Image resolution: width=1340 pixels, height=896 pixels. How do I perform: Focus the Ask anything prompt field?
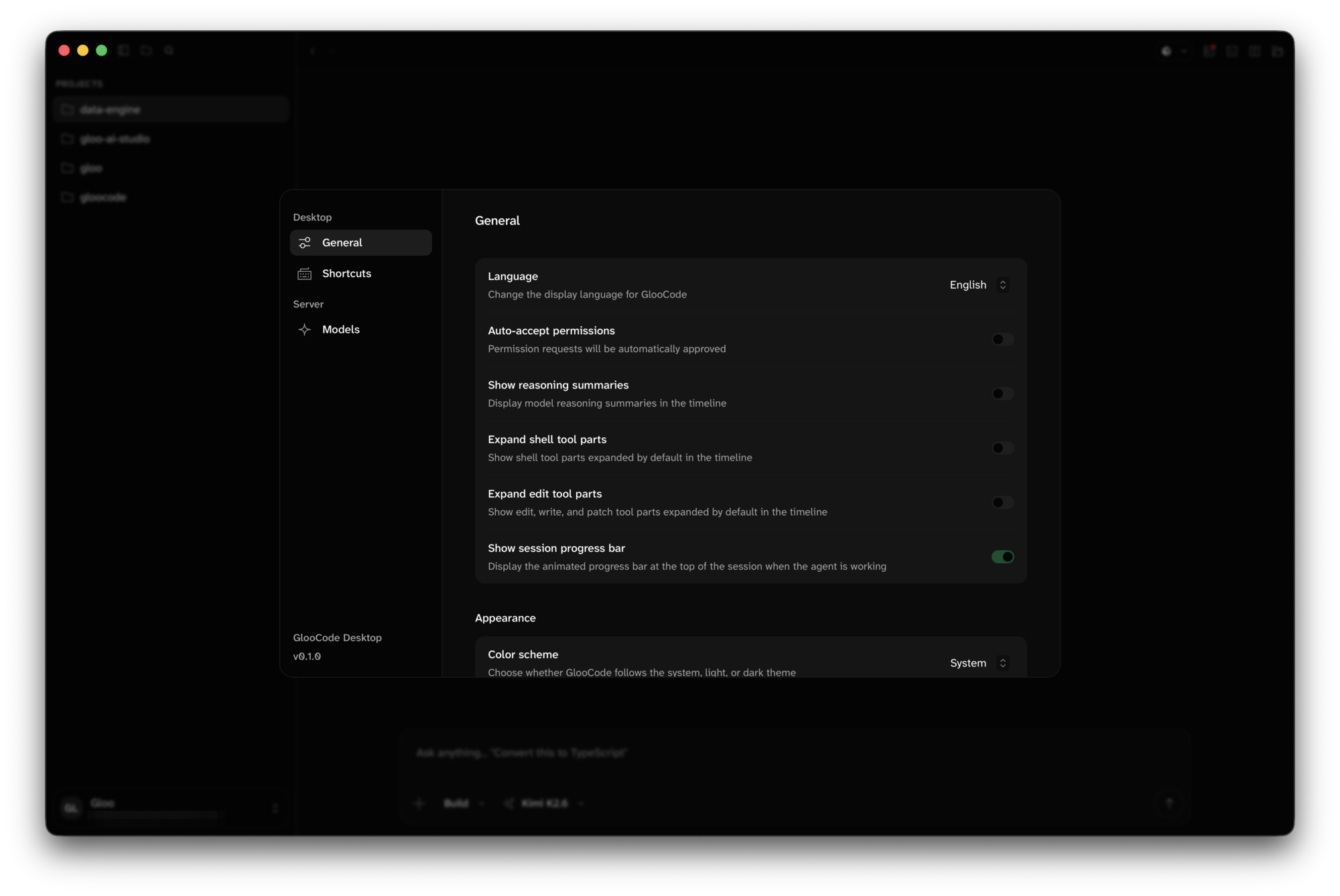[794, 753]
